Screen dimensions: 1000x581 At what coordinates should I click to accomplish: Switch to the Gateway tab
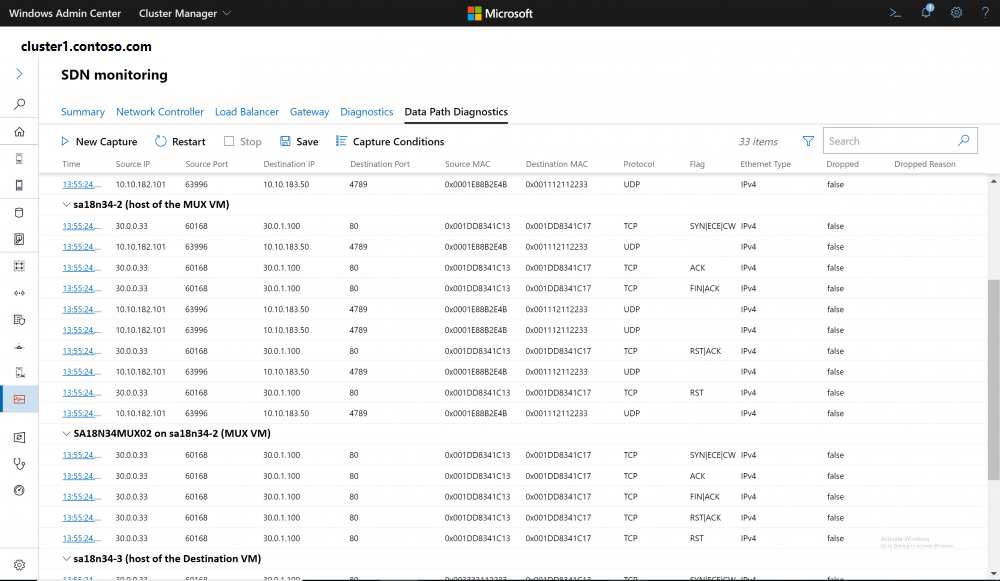309,112
